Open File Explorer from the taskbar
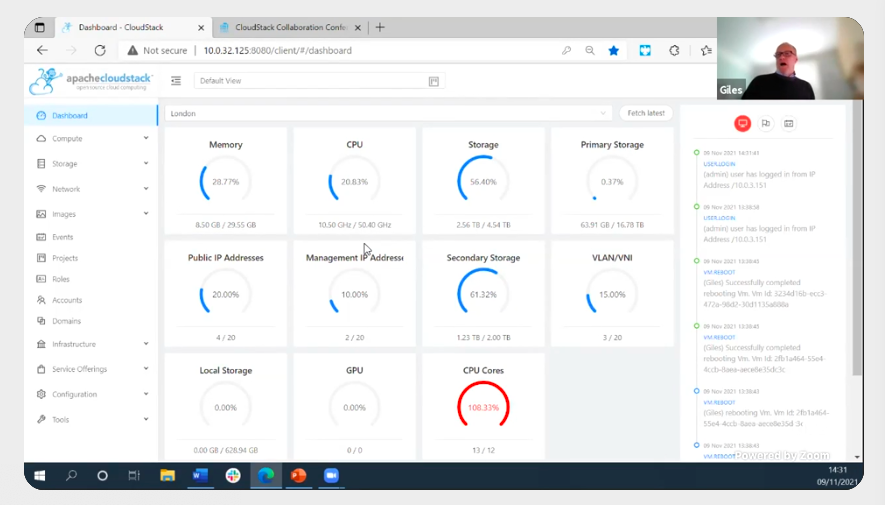 pyautogui.click(x=167, y=476)
